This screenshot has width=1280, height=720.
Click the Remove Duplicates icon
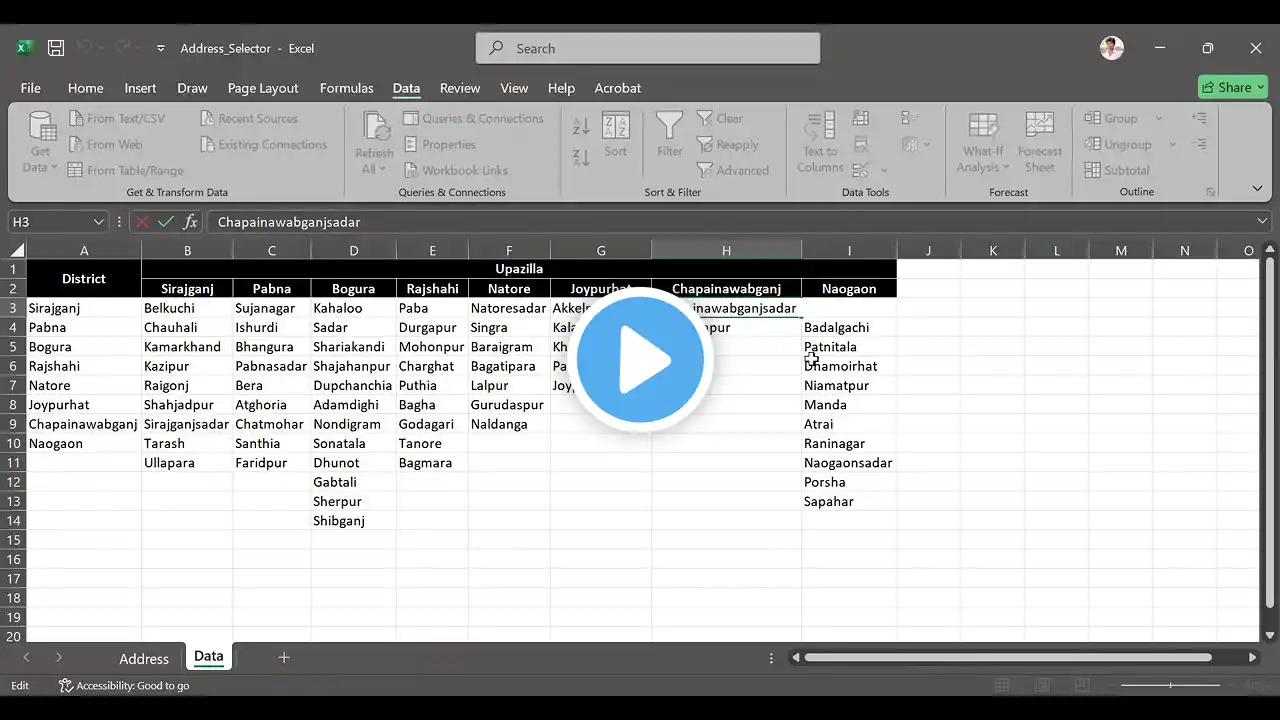pos(860,144)
